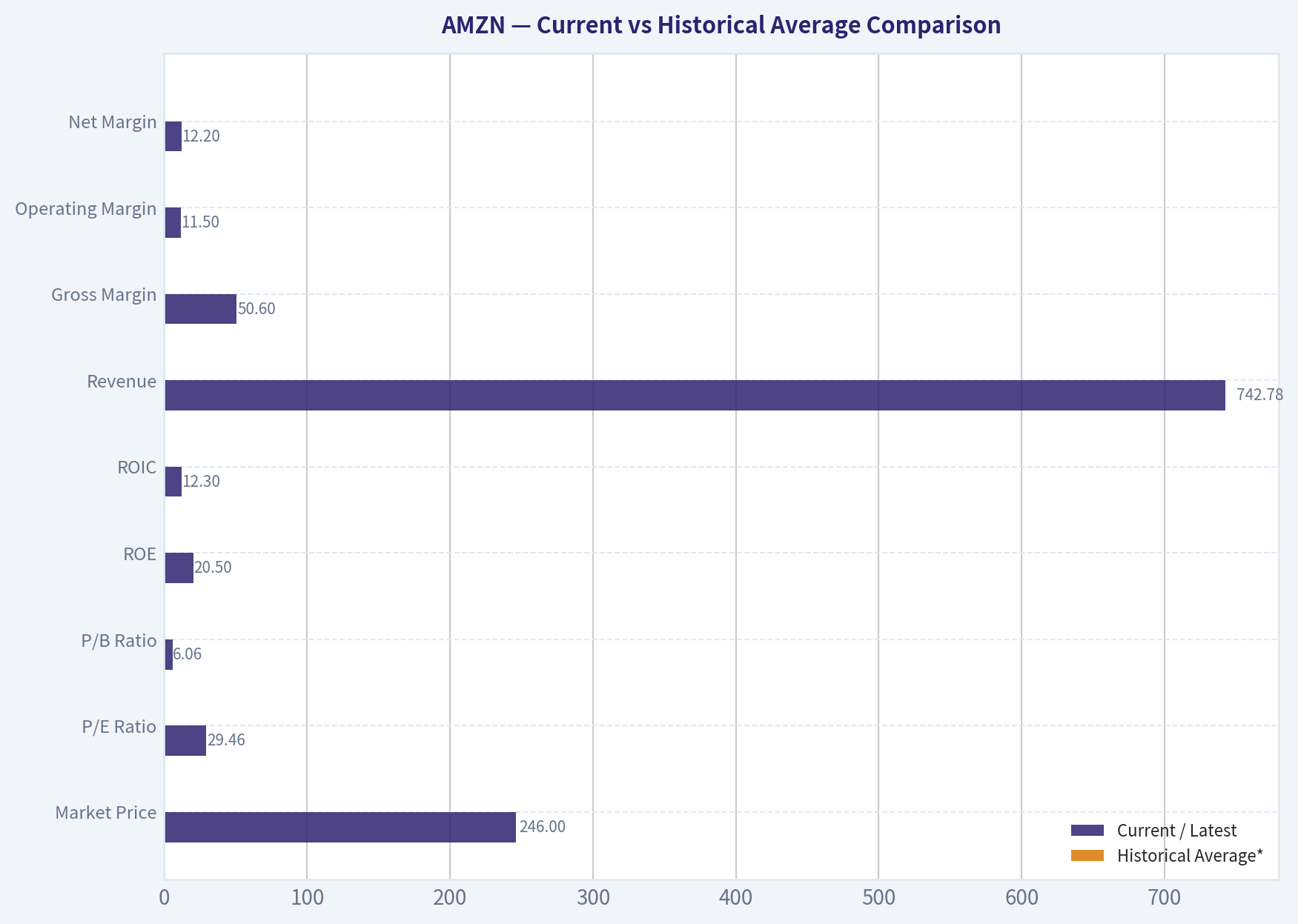This screenshot has height=924, width=1298.
Task: Click the Net Margin bar
Action: coord(173,136)
